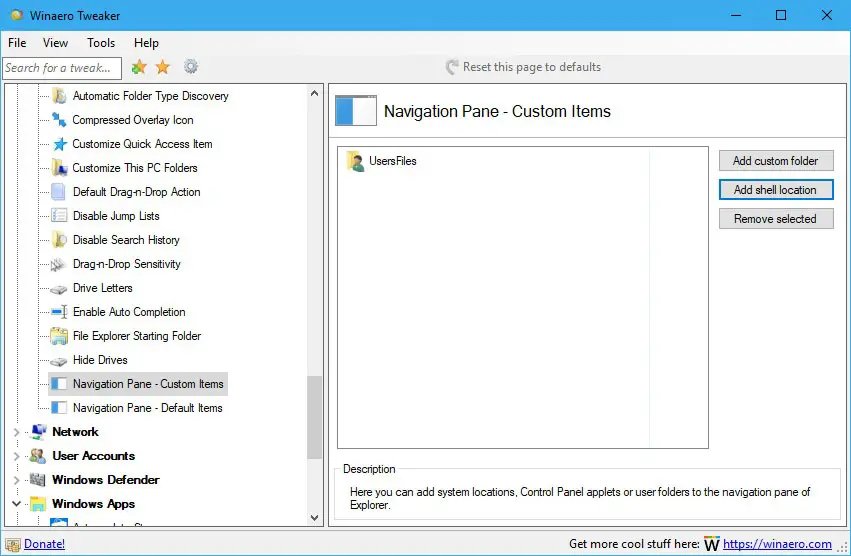Click the Drive Letters drive icon
This screenshot has height=556, width=851.
tap(59, 289)
